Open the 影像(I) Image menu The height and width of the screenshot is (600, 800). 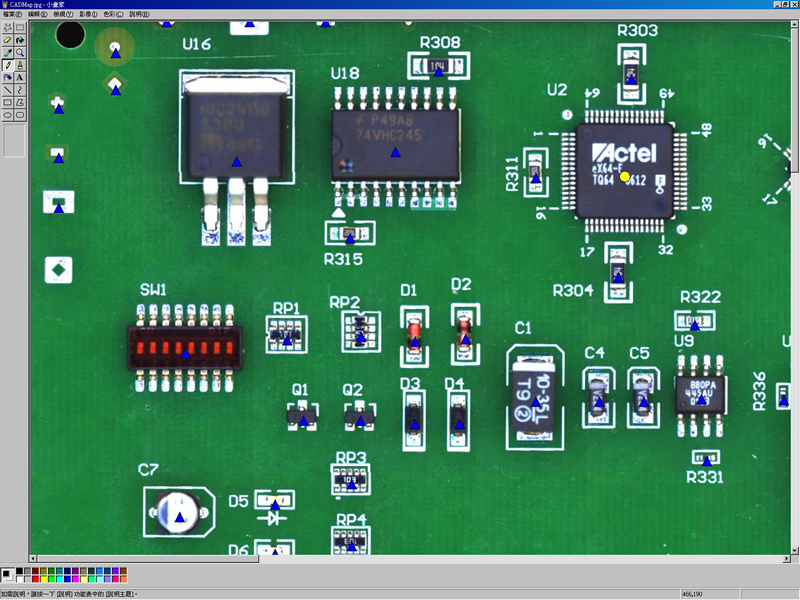[x=88, y=14]
